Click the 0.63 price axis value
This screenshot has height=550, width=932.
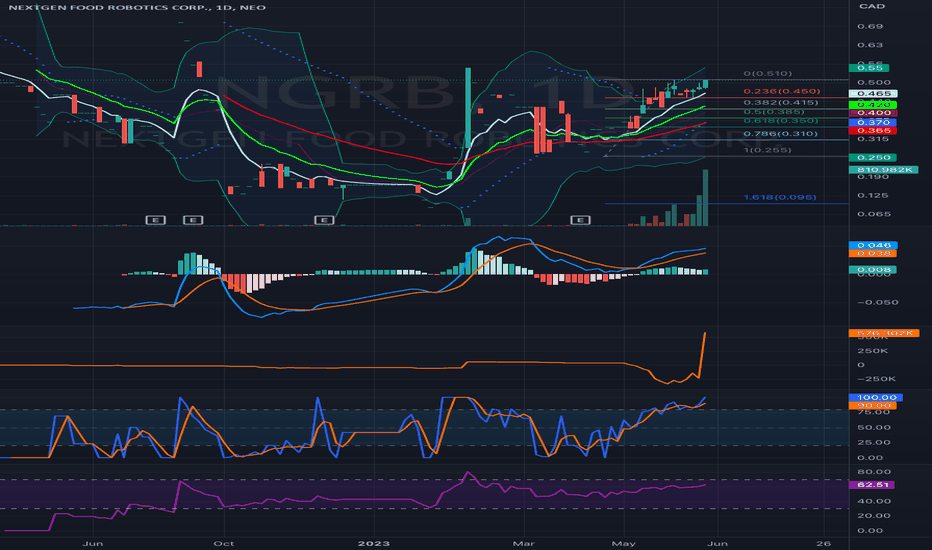coord(870,45)
